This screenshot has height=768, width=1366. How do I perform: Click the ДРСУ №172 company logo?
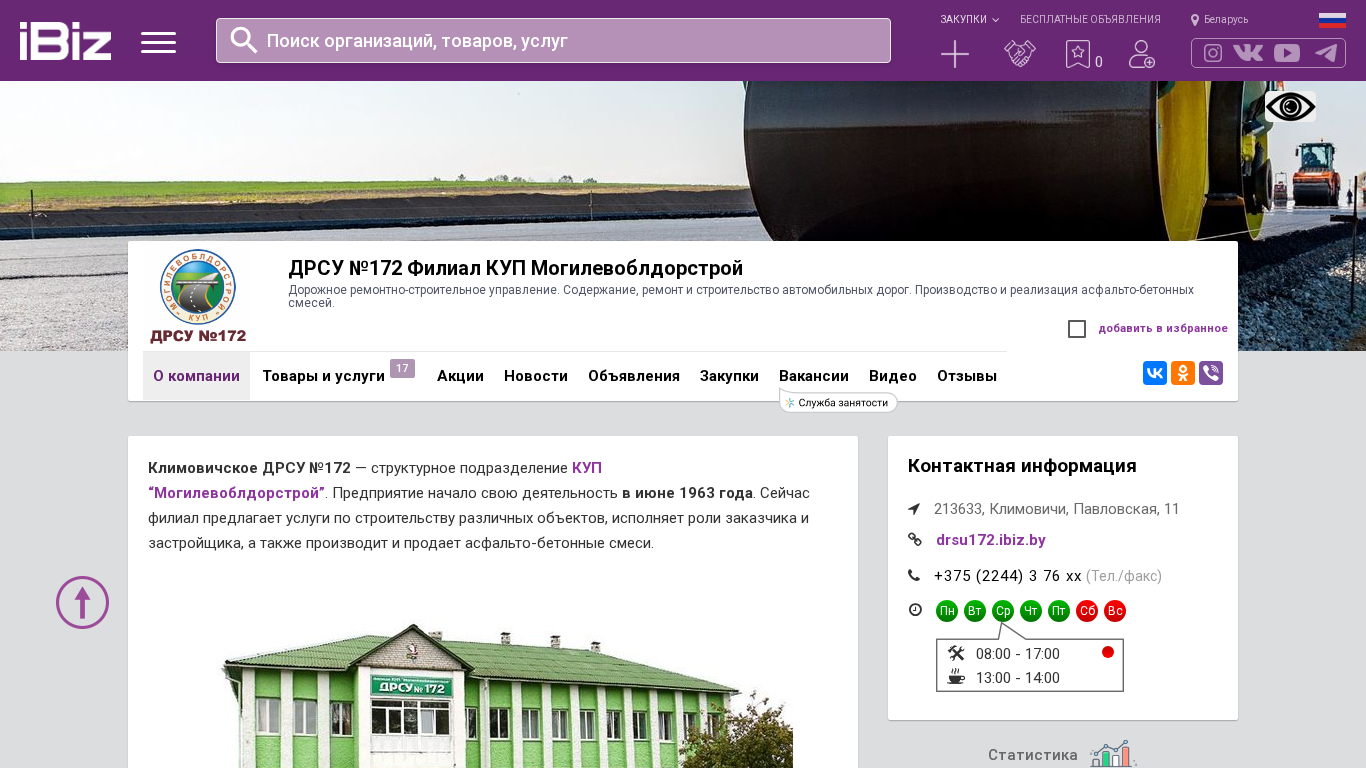pyautogui.click(x=198, y=296)
